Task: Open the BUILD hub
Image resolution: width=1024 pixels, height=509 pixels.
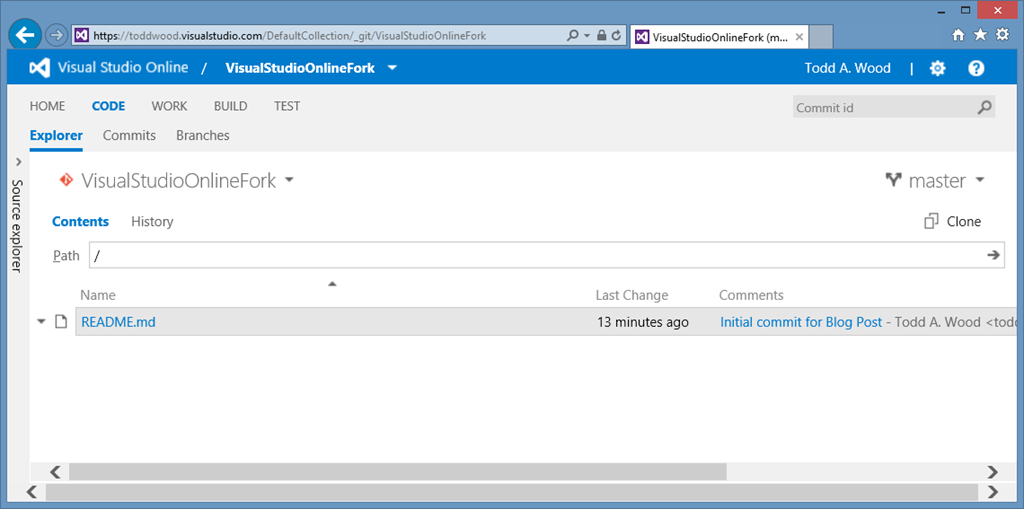Action: click(231, 106)
